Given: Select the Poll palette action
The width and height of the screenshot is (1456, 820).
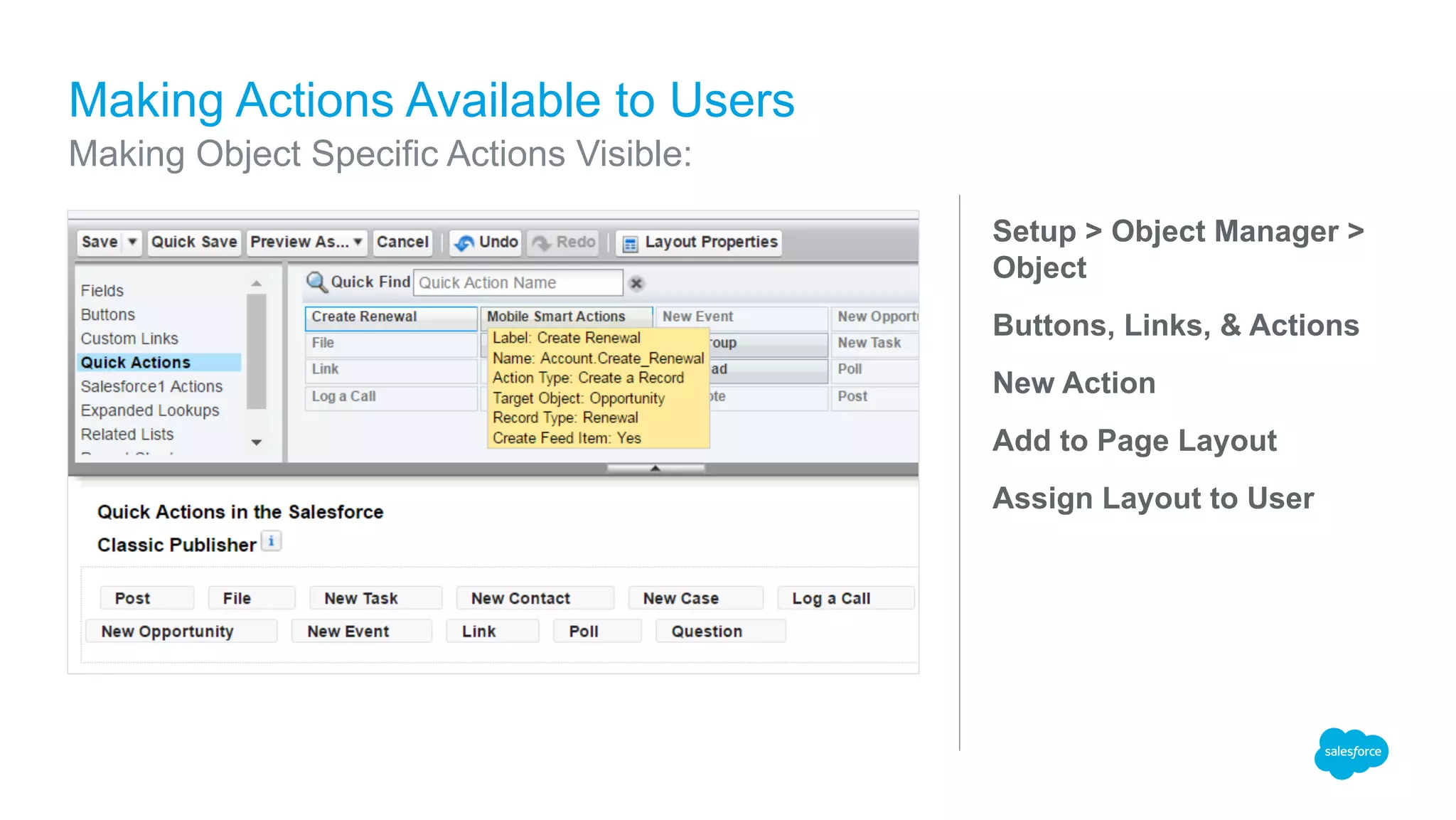Looking at the screenshot, I should tap(875, 370).
